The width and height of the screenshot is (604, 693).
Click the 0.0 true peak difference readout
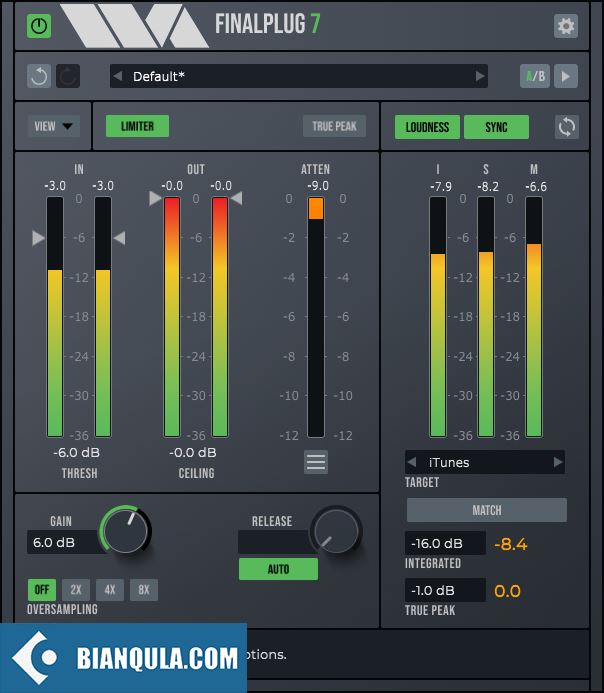click(507, 591)
